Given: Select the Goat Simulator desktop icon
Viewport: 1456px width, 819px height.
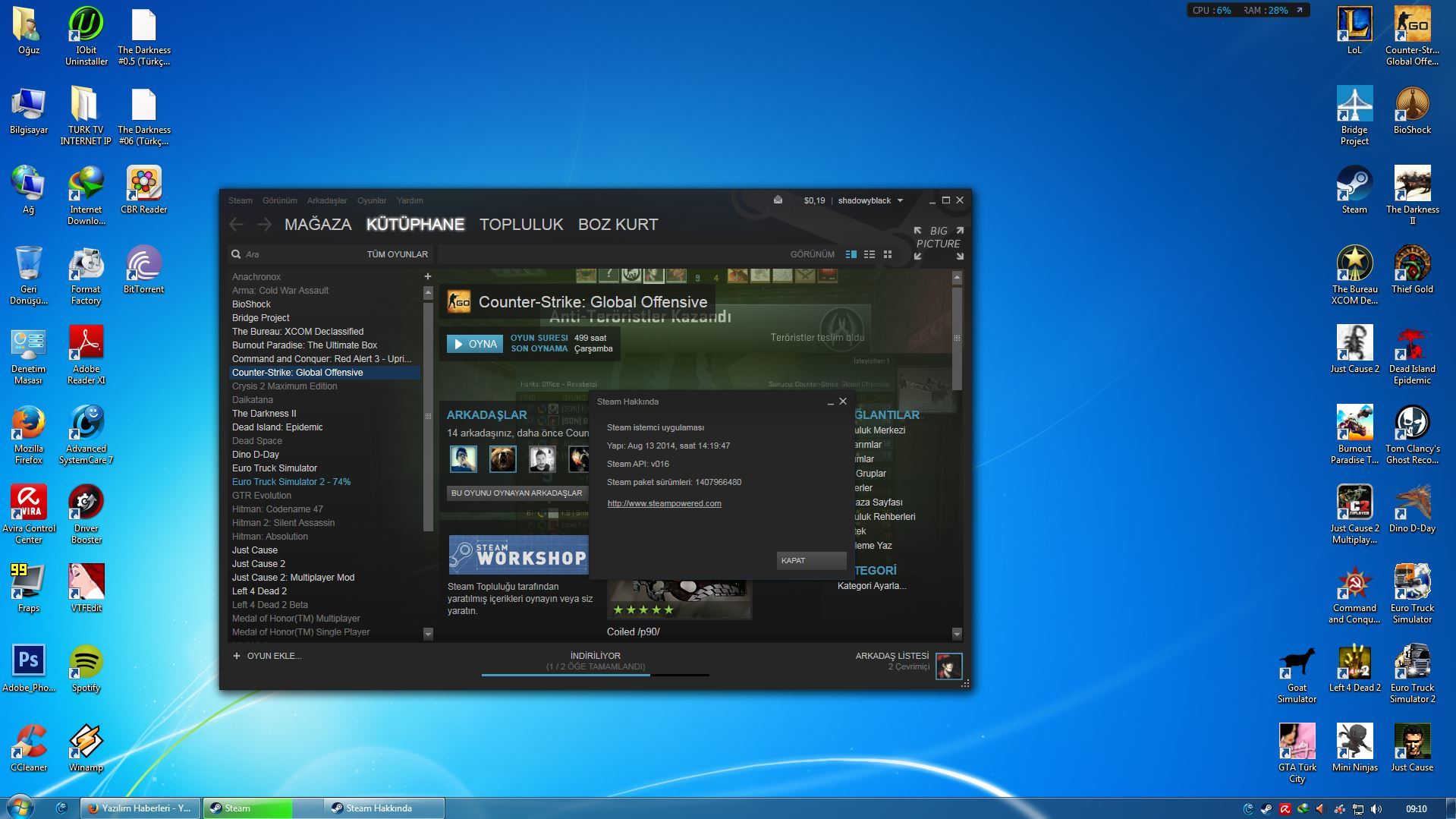Looking at the screenshot, I should click(1297, 673).
